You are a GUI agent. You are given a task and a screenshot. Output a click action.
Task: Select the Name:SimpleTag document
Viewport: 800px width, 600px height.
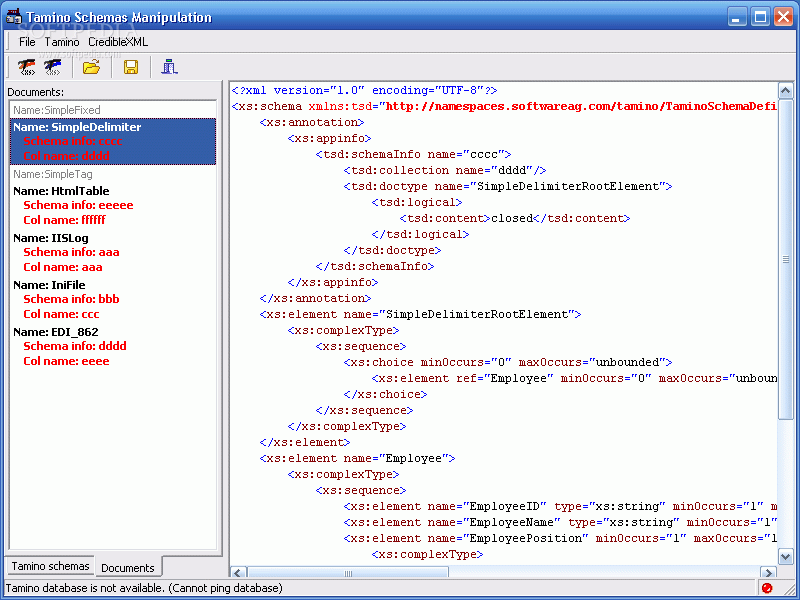click(113, 174)
